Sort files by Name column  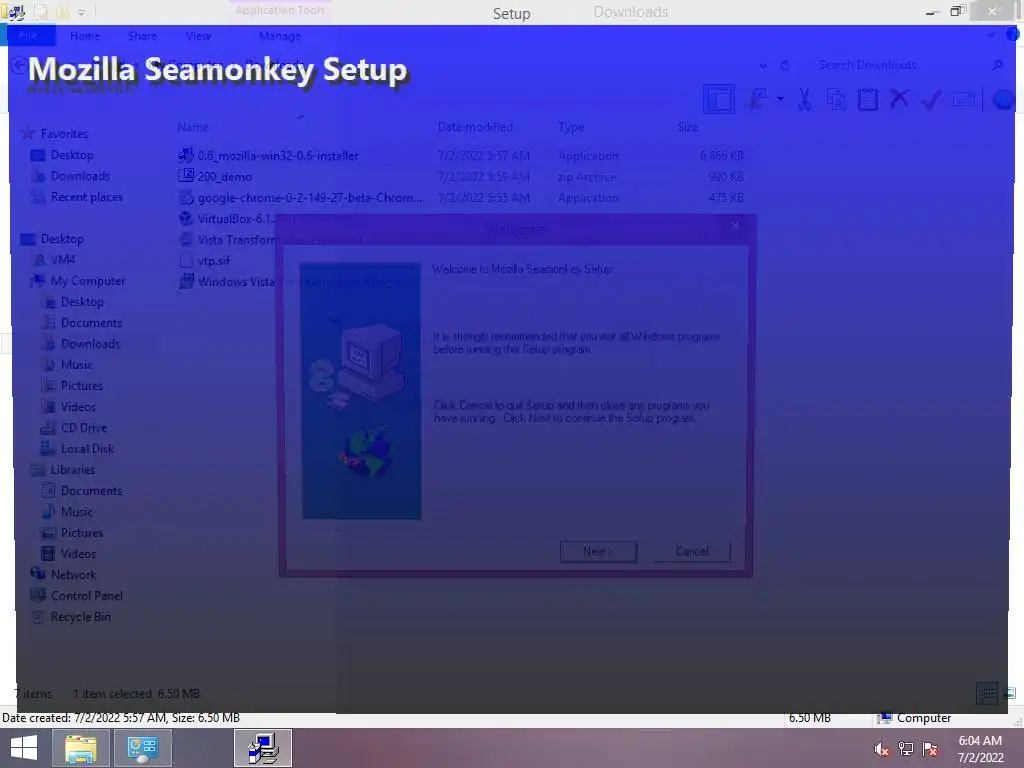pos(193,127)
